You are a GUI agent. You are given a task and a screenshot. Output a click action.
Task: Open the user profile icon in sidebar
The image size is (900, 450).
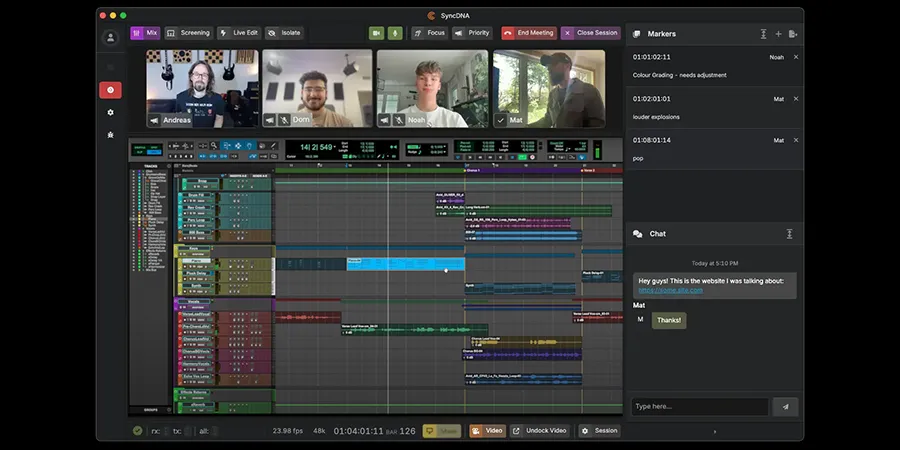click(x=110, y=37)
